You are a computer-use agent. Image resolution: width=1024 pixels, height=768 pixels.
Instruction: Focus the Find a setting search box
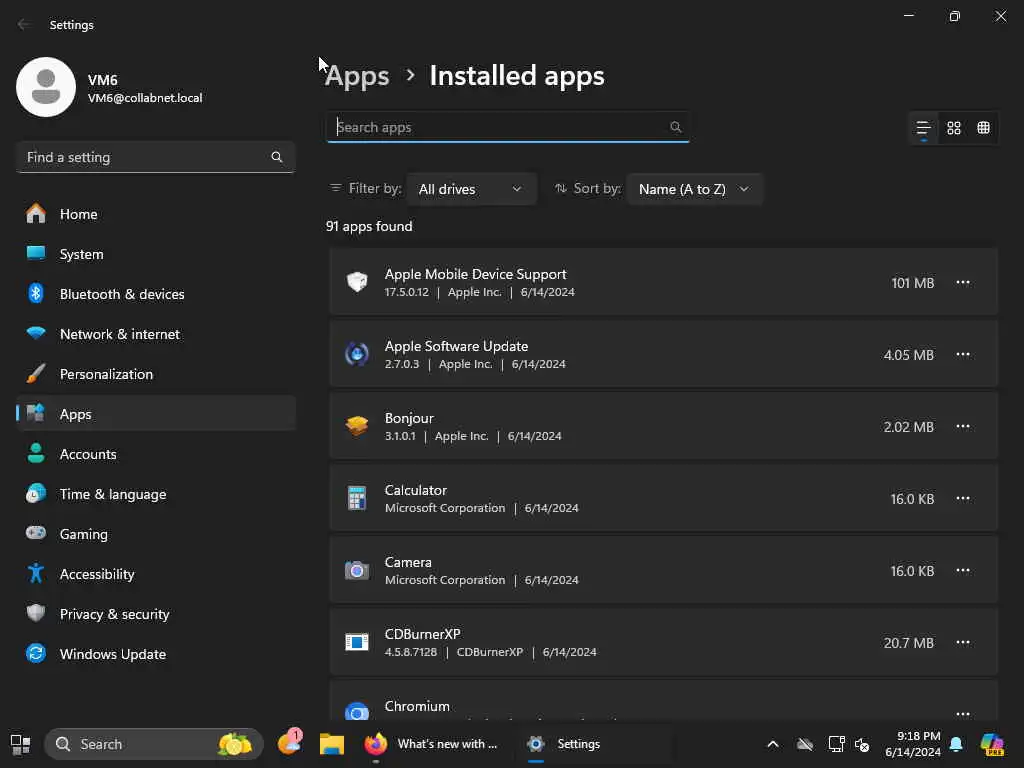[146, 157]
